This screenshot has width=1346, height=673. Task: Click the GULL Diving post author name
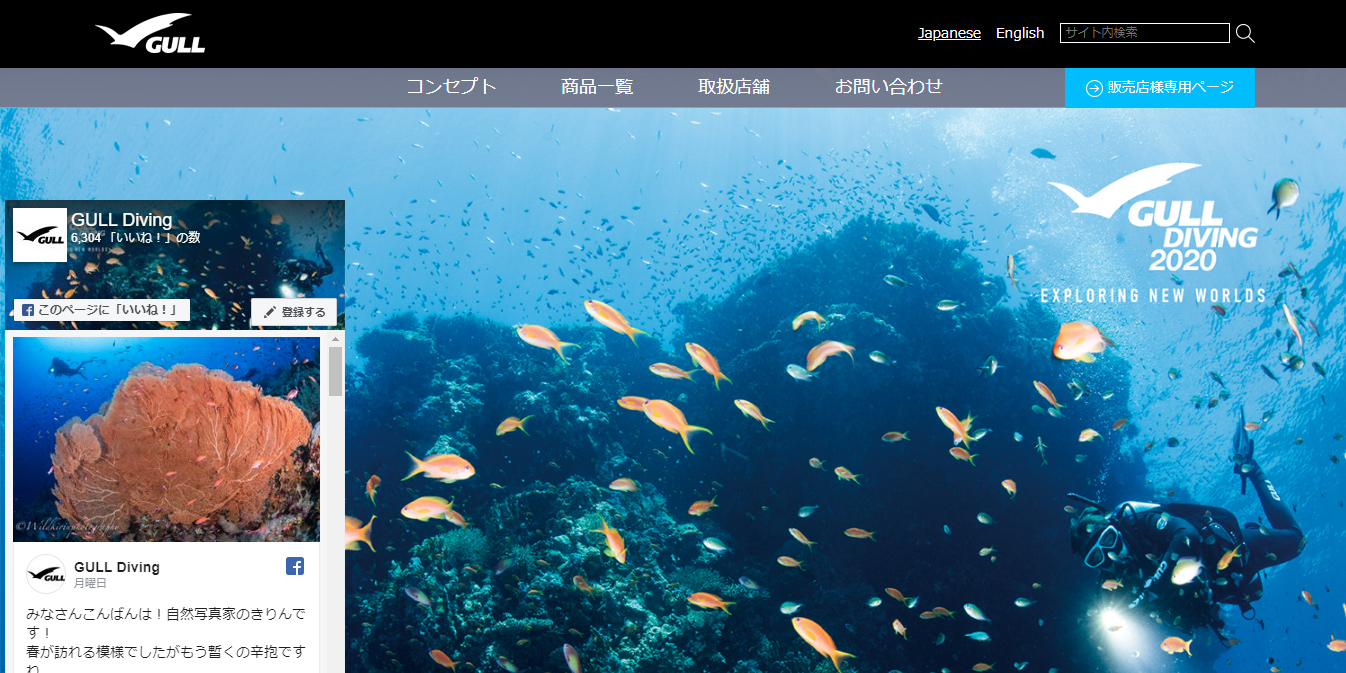(117, 567)
